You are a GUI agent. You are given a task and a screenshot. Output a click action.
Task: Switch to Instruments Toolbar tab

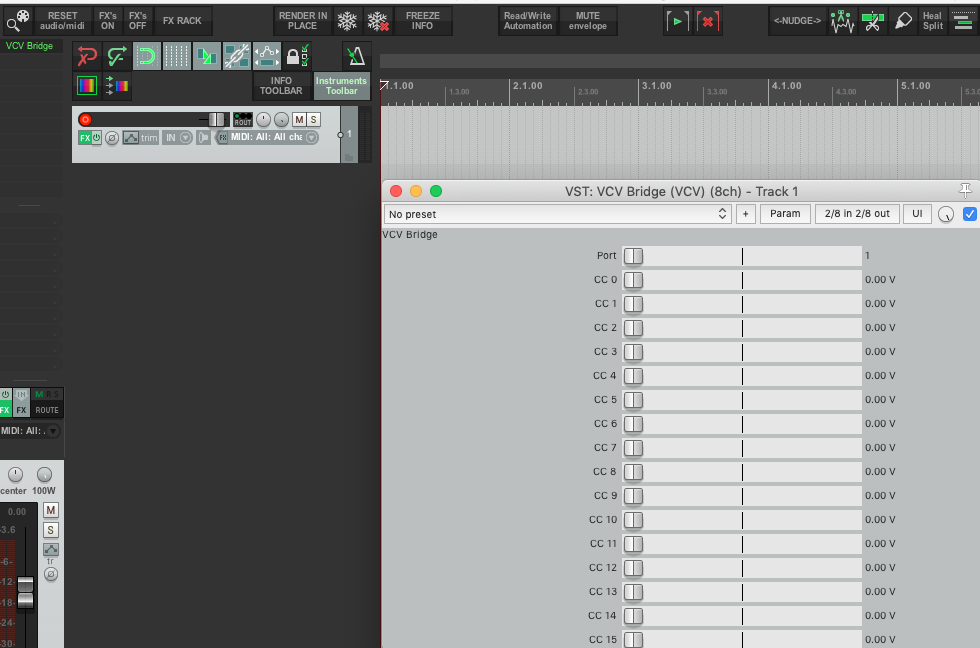coord(341,86)
